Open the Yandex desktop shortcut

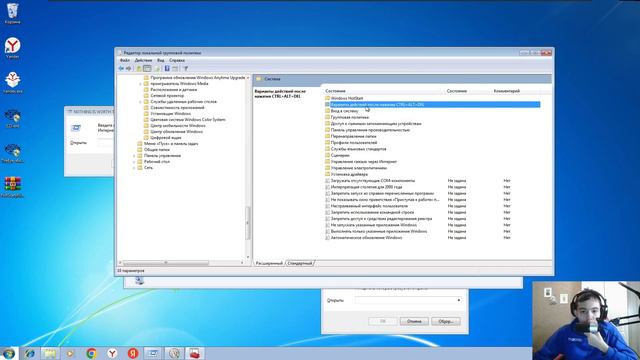click(x=13, y=48)
